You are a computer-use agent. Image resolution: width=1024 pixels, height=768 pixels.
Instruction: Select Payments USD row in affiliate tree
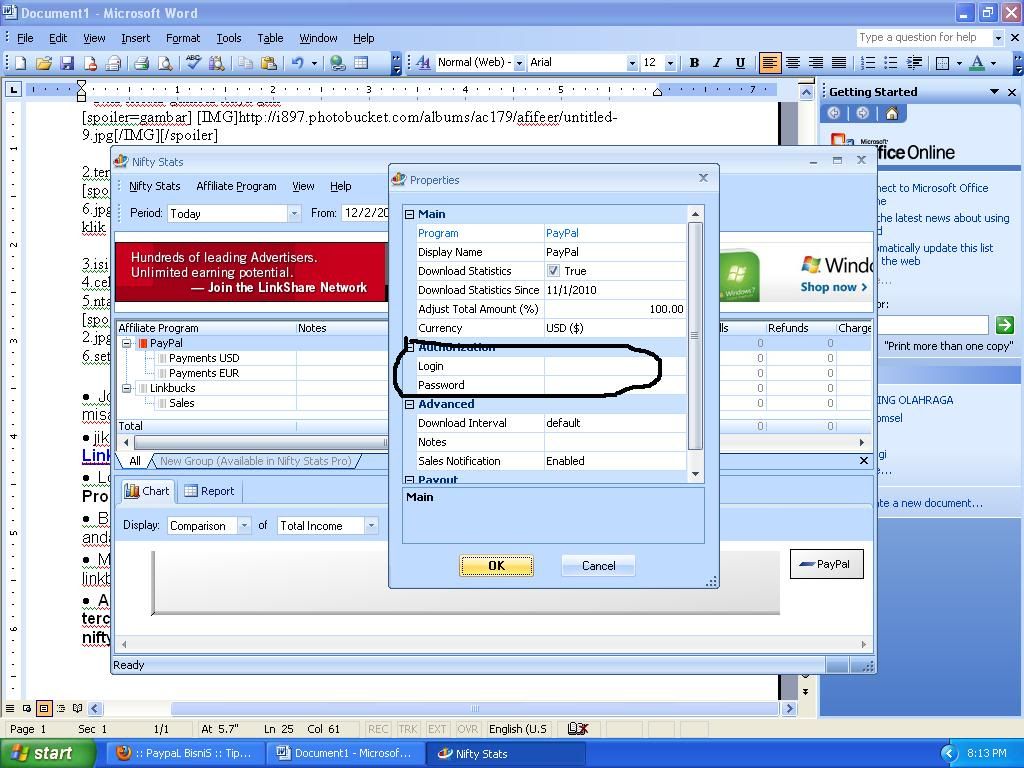pyautogui.click(x=204, y=358)
